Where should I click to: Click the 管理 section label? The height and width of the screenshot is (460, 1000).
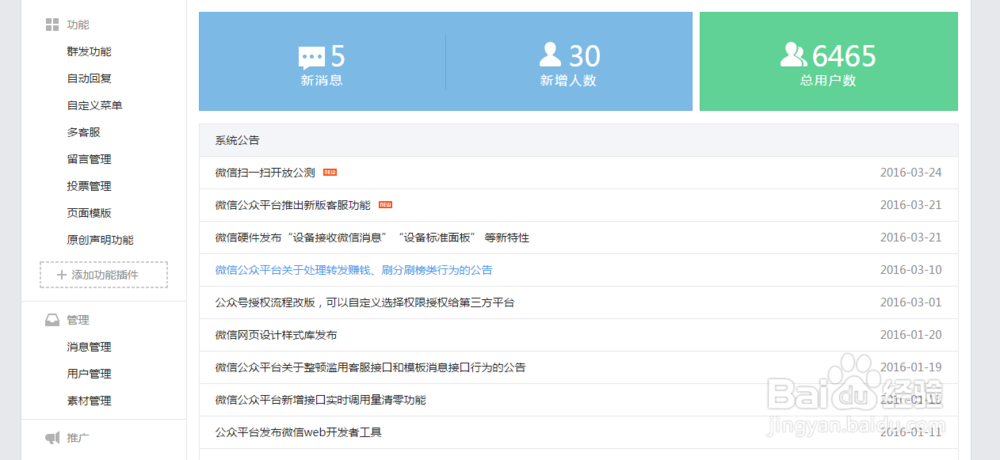78,320
